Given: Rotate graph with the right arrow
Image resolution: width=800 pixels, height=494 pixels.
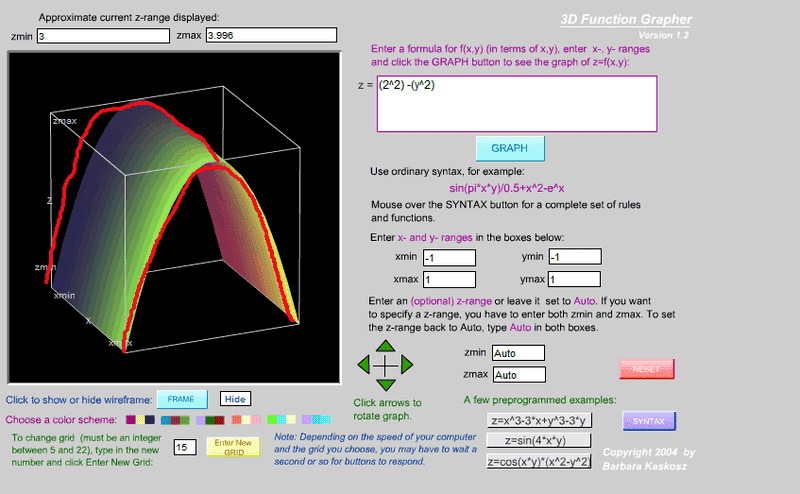Looking at the screenshot, I should (x=406, y=366).
